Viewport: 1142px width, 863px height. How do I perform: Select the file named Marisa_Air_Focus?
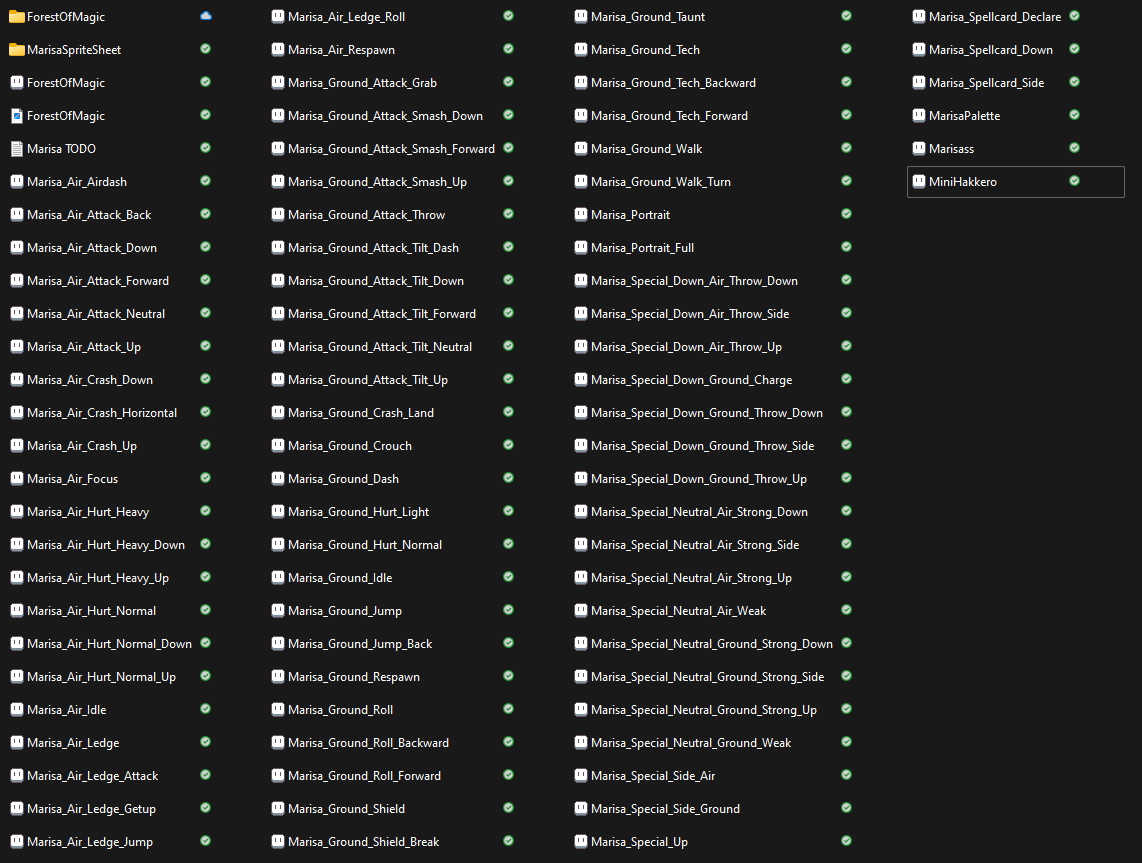[72, 479]
